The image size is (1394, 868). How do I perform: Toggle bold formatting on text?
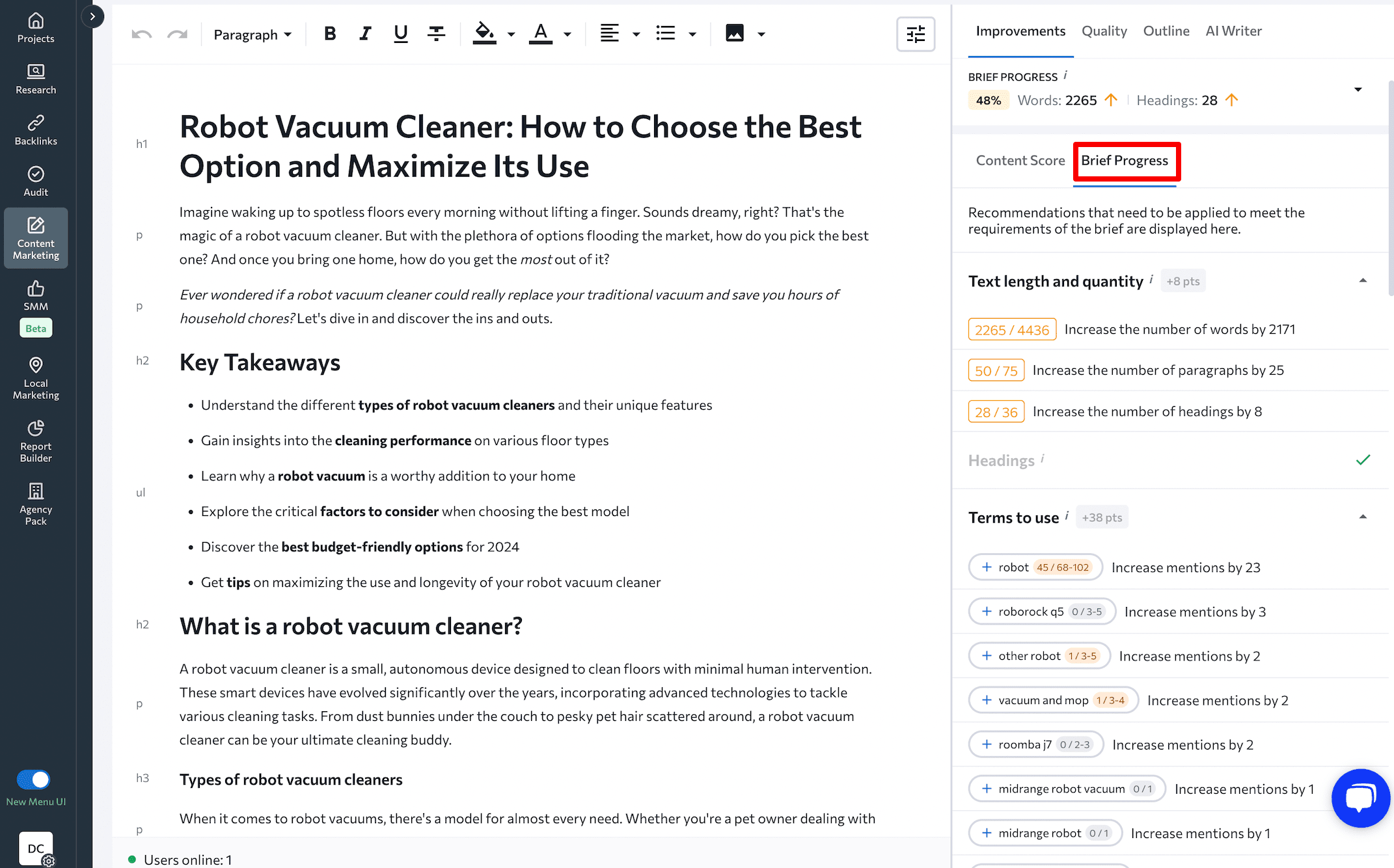coord(330,33)
